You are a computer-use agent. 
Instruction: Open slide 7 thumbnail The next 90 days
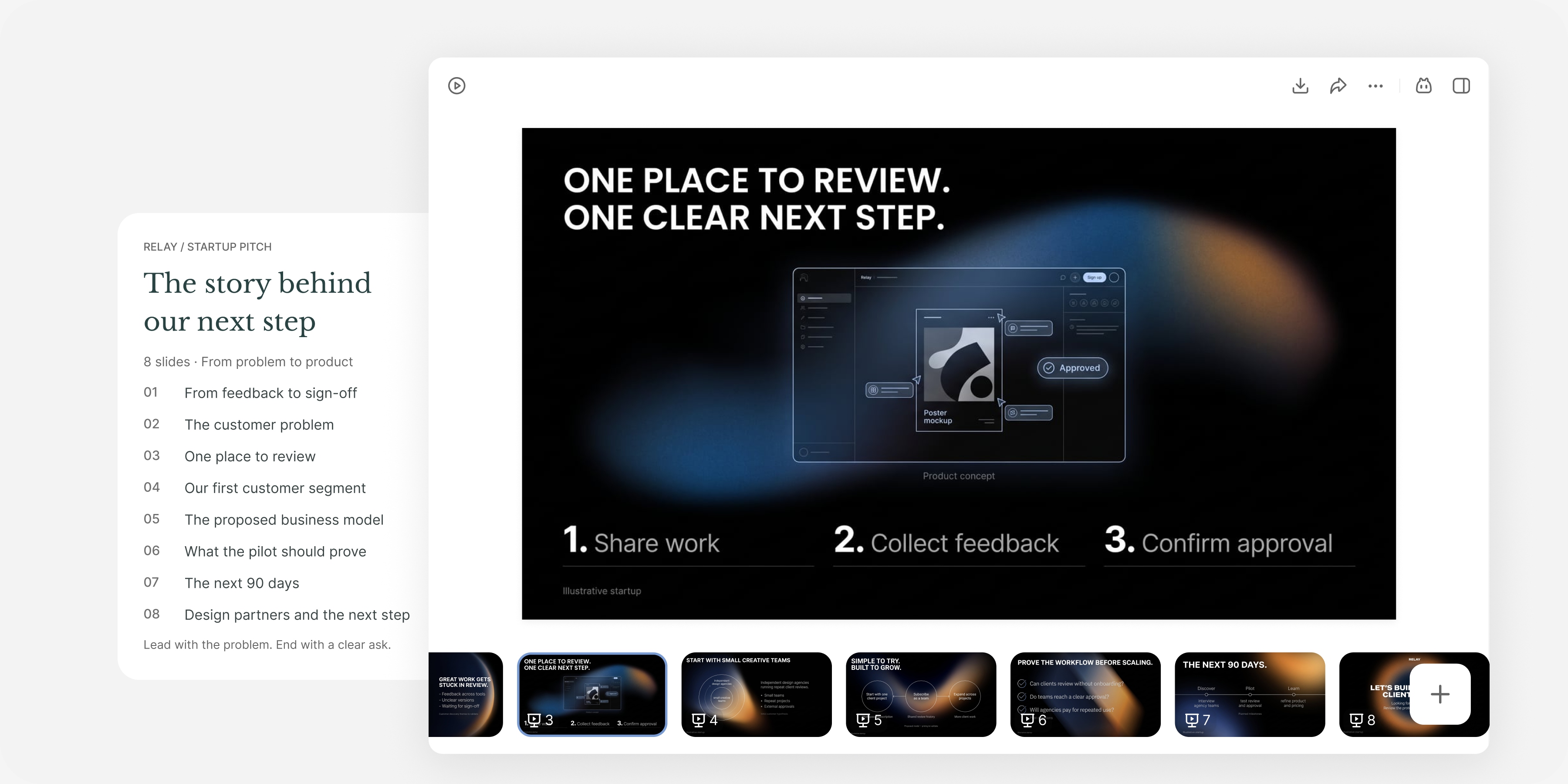tap(1250, 695)
